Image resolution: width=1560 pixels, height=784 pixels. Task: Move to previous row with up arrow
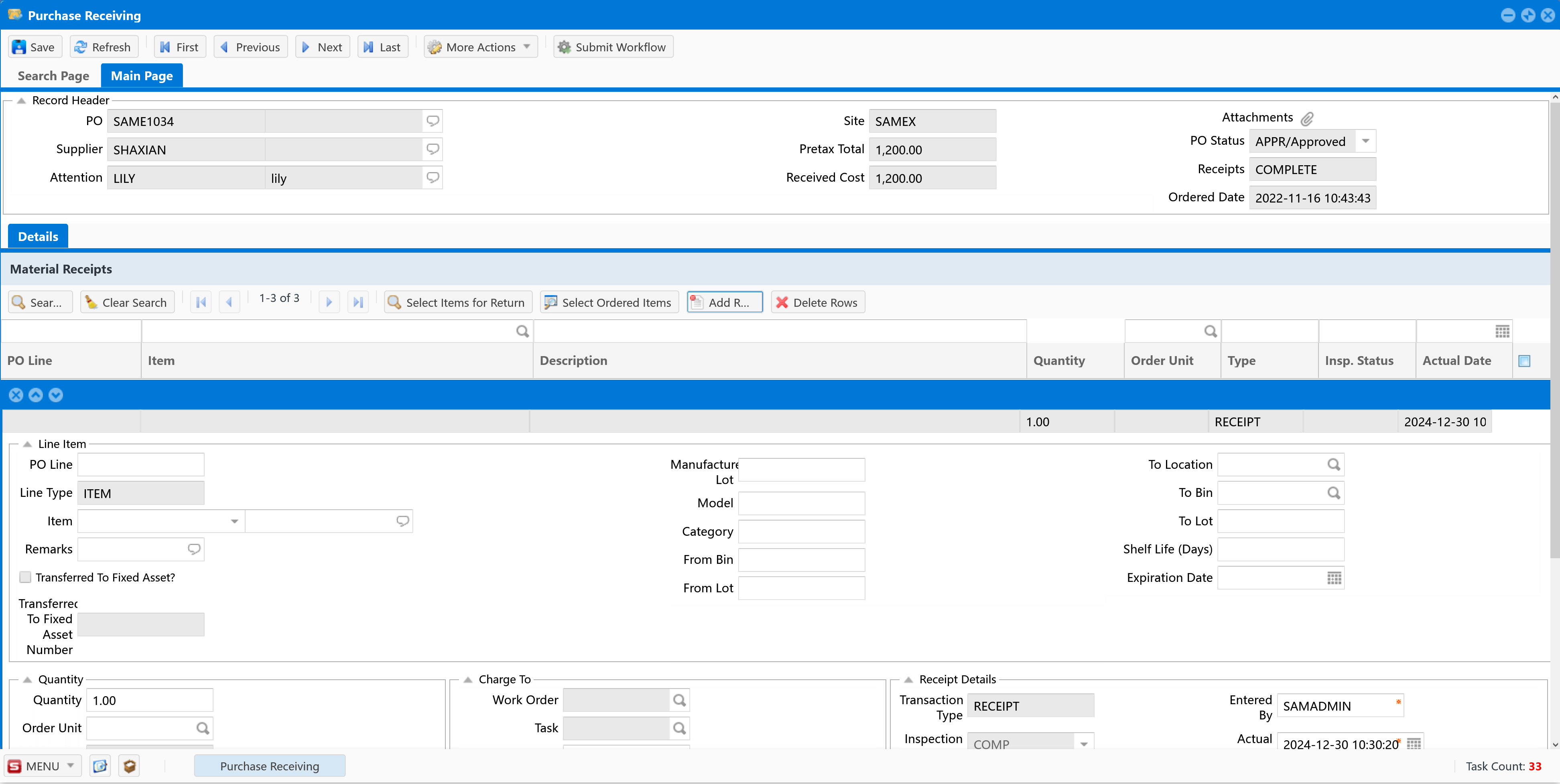[36, 395]
